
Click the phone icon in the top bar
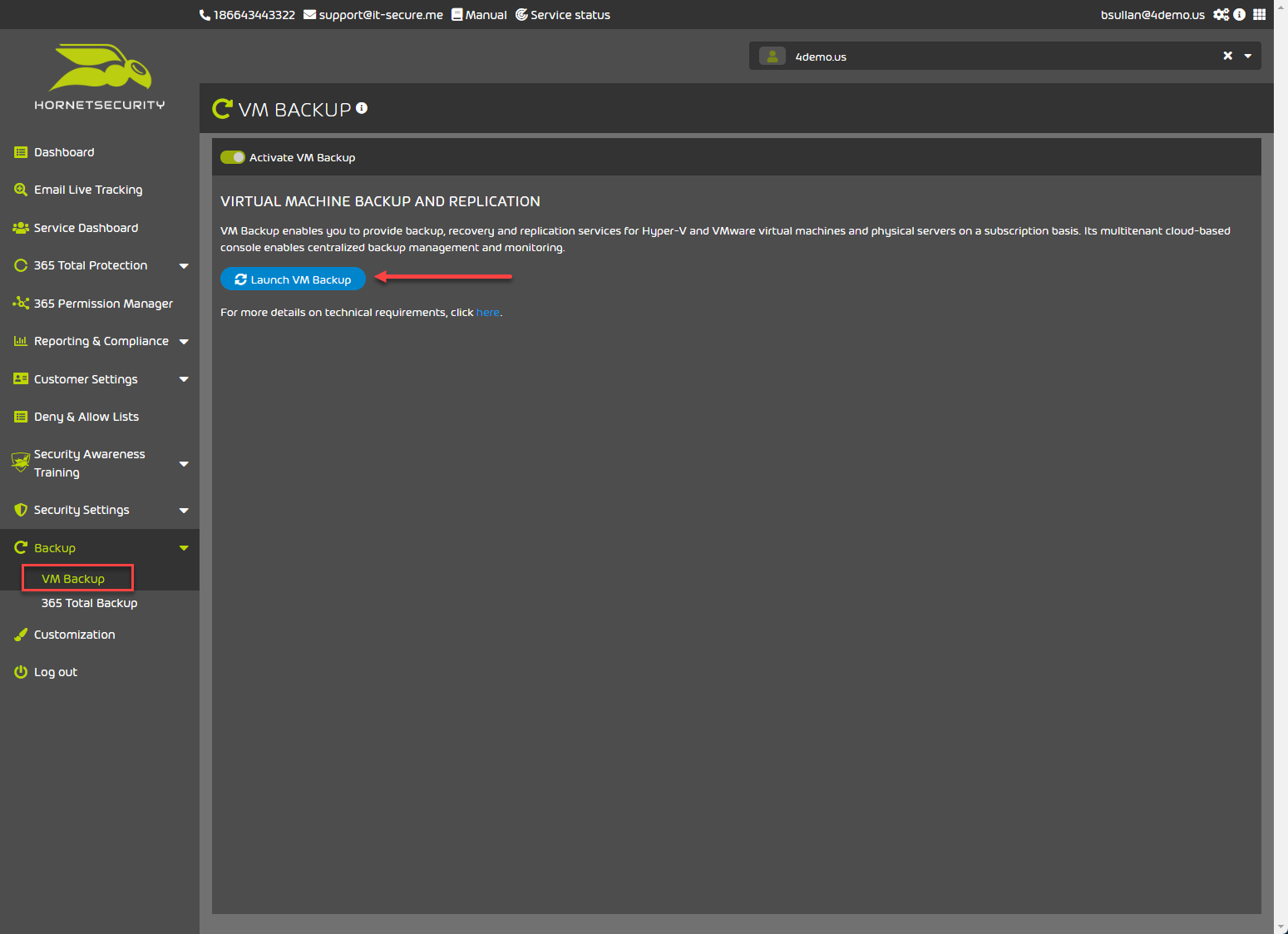(x=205, y=15)
